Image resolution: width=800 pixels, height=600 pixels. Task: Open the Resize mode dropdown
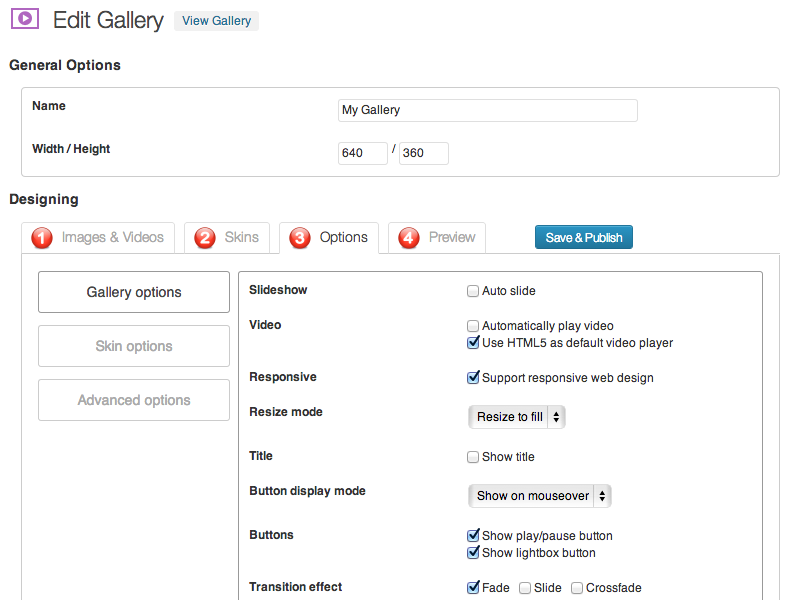click(x=516, y=417)
